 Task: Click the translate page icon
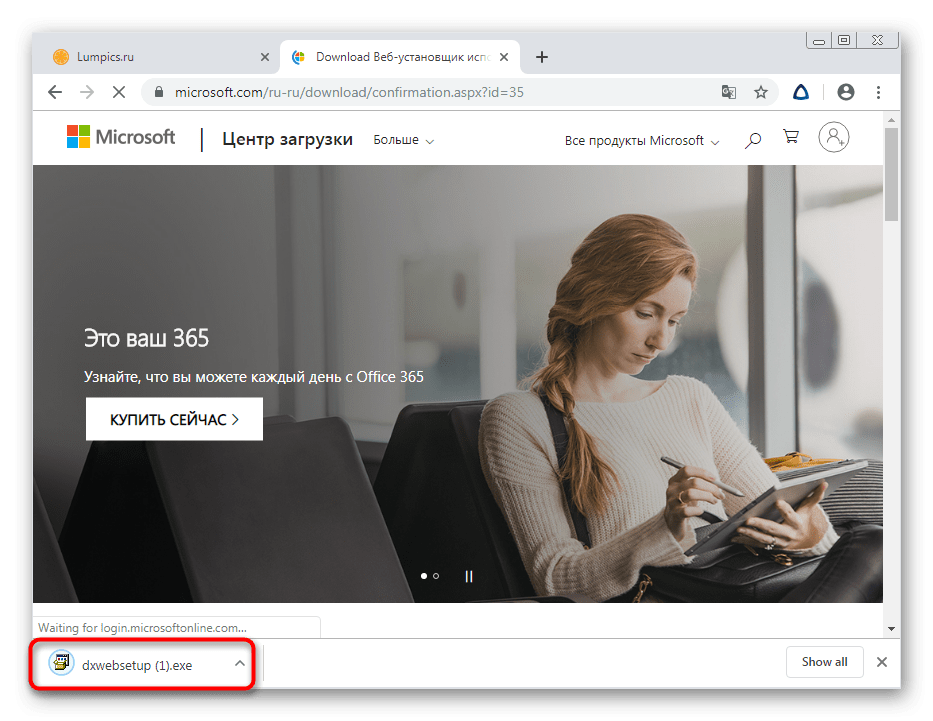[729, 92]
